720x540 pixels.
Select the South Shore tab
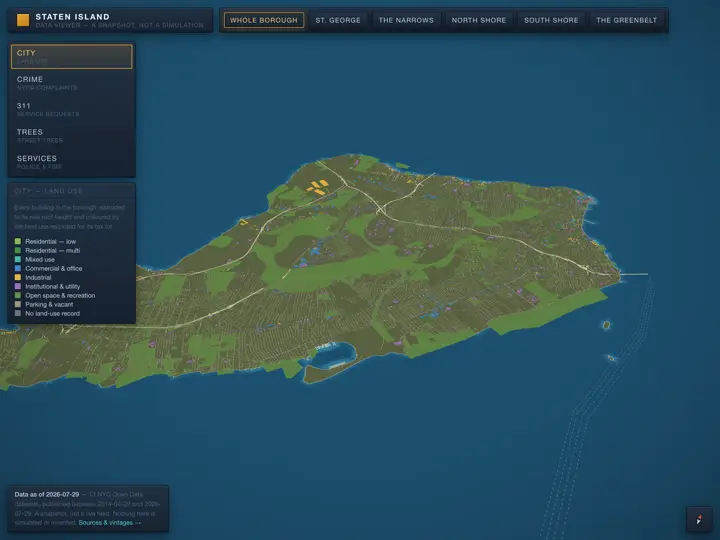(551, 20)
